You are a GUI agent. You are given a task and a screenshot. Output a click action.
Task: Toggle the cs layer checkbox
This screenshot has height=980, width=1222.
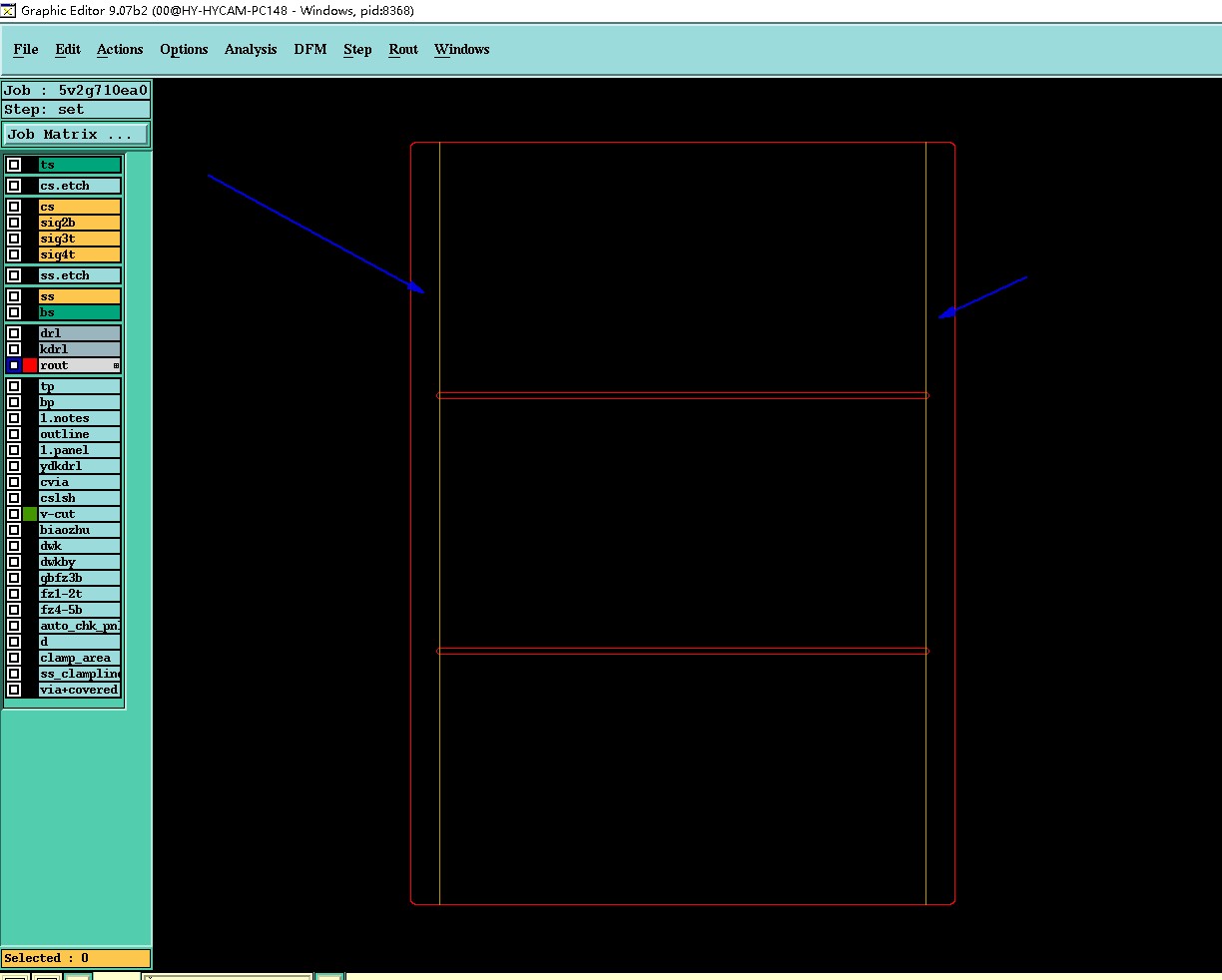pyautogui.click(x=14, y=207)
